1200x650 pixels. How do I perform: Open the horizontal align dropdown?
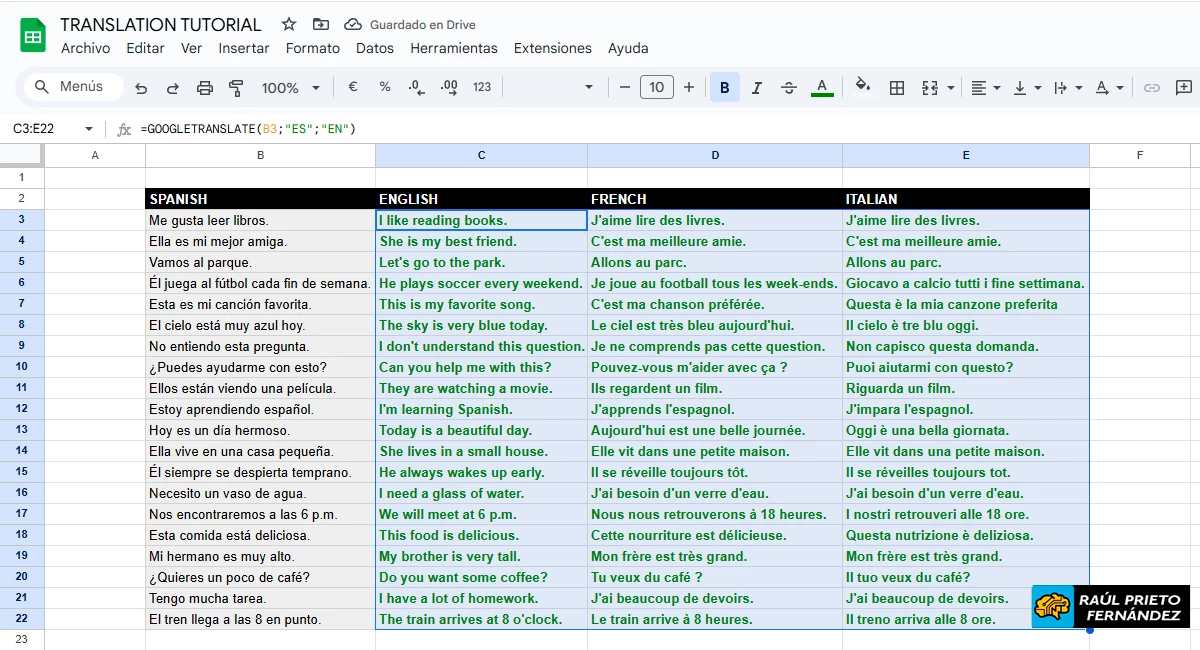click(996, 87)
